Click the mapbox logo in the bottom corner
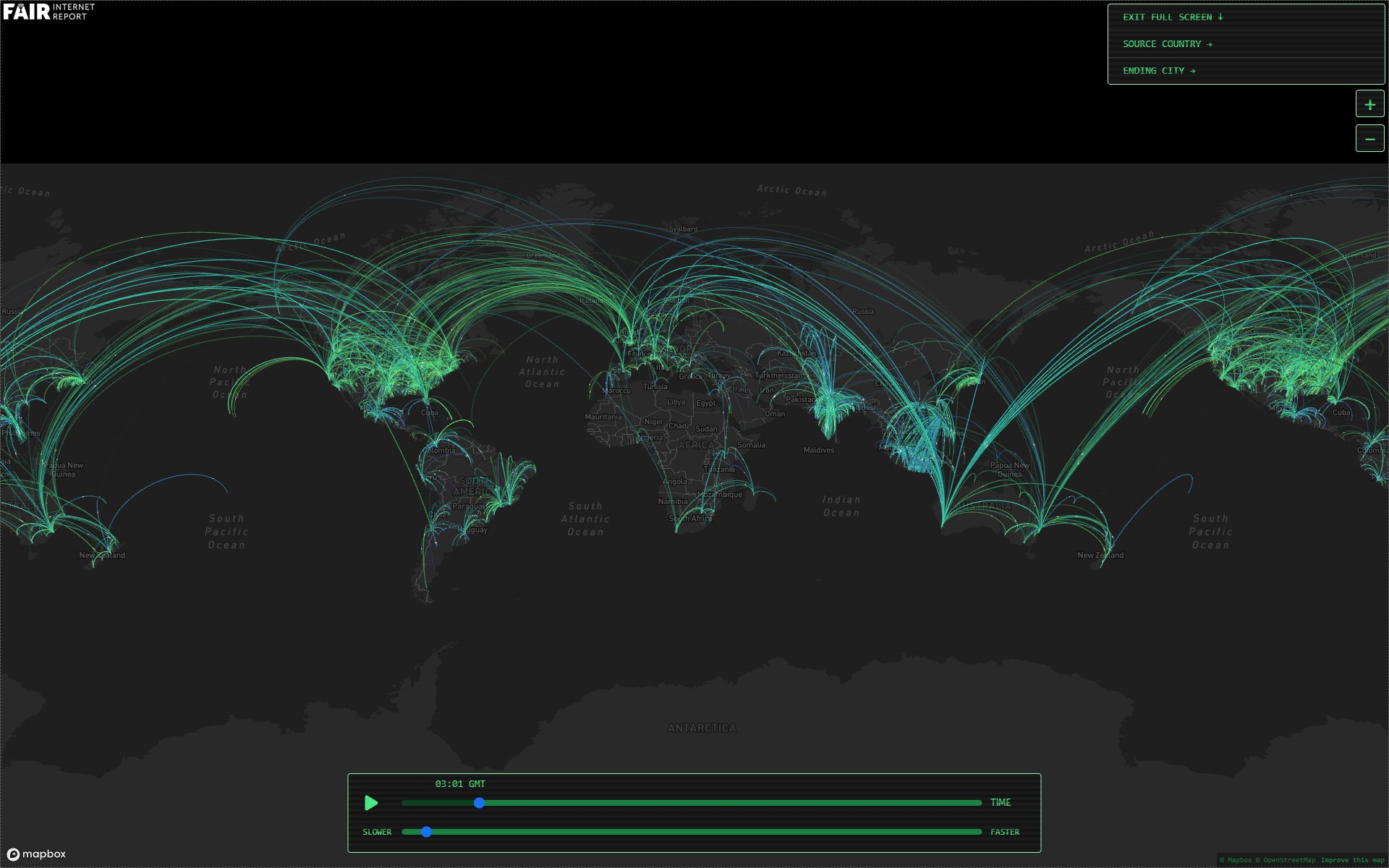The height and width of the screenshot is (868, 1389). pyautogui.click(x=36, y=854)
